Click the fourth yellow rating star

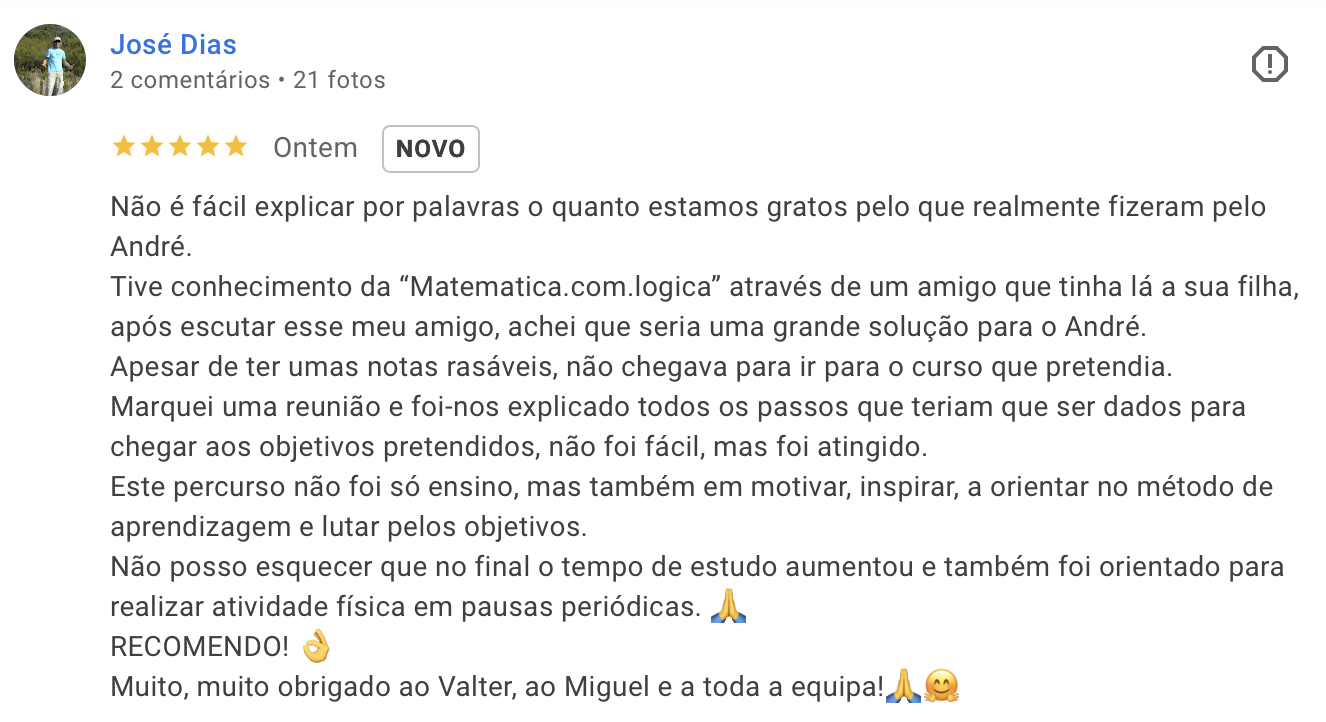coord(208,148)
